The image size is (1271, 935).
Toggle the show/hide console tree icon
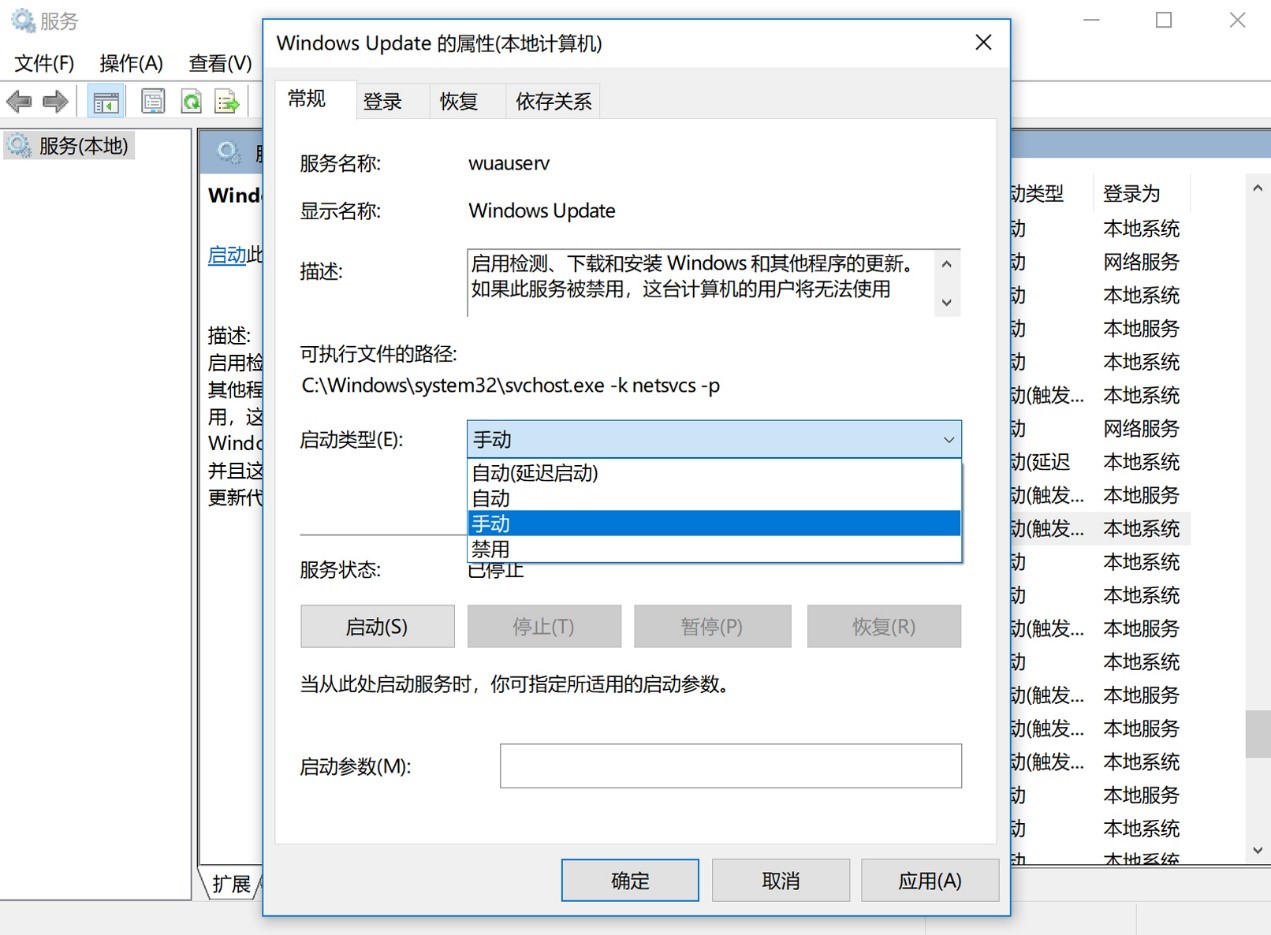coord(105,100)
